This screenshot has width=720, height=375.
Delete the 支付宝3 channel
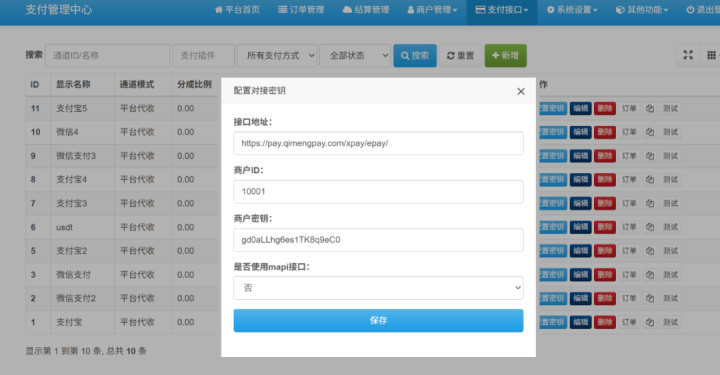(605, 203)
